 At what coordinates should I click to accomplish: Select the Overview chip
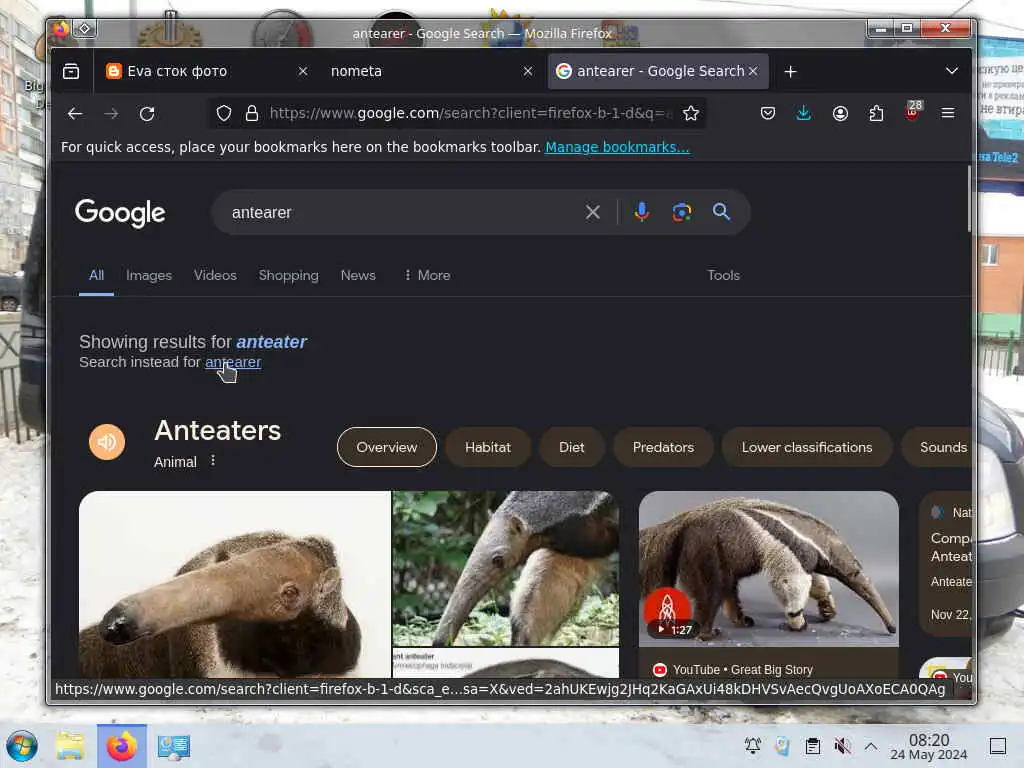(387, 447)
